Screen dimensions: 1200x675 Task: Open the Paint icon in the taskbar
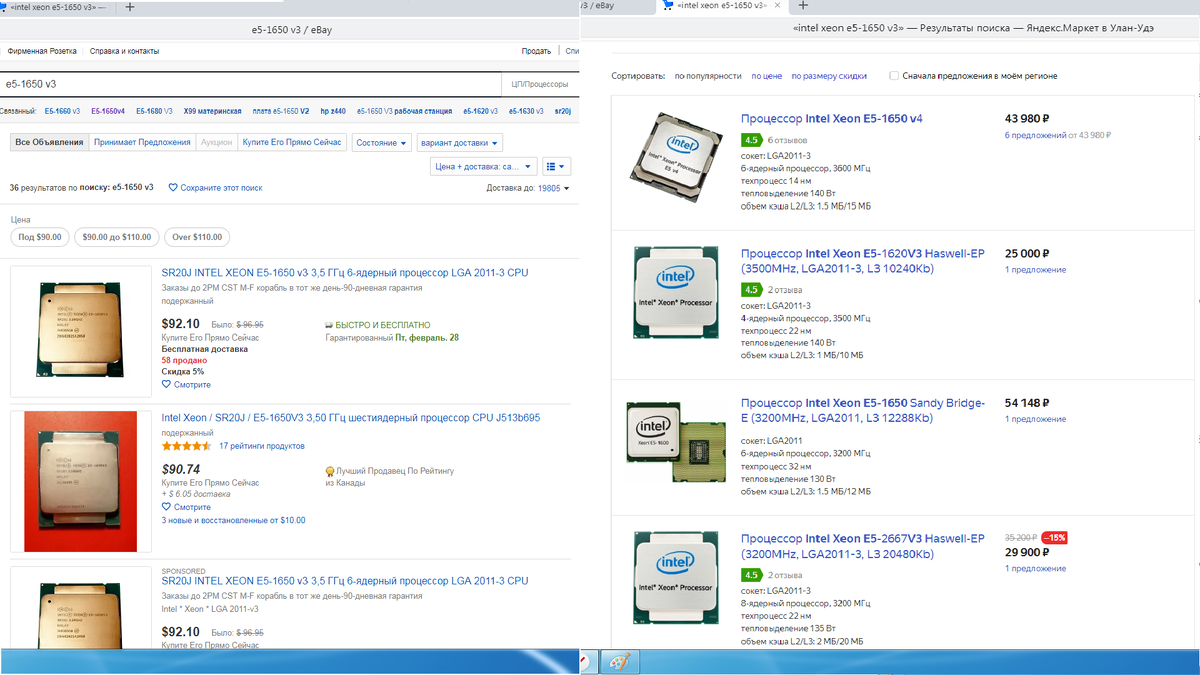[x=619, y=663]
